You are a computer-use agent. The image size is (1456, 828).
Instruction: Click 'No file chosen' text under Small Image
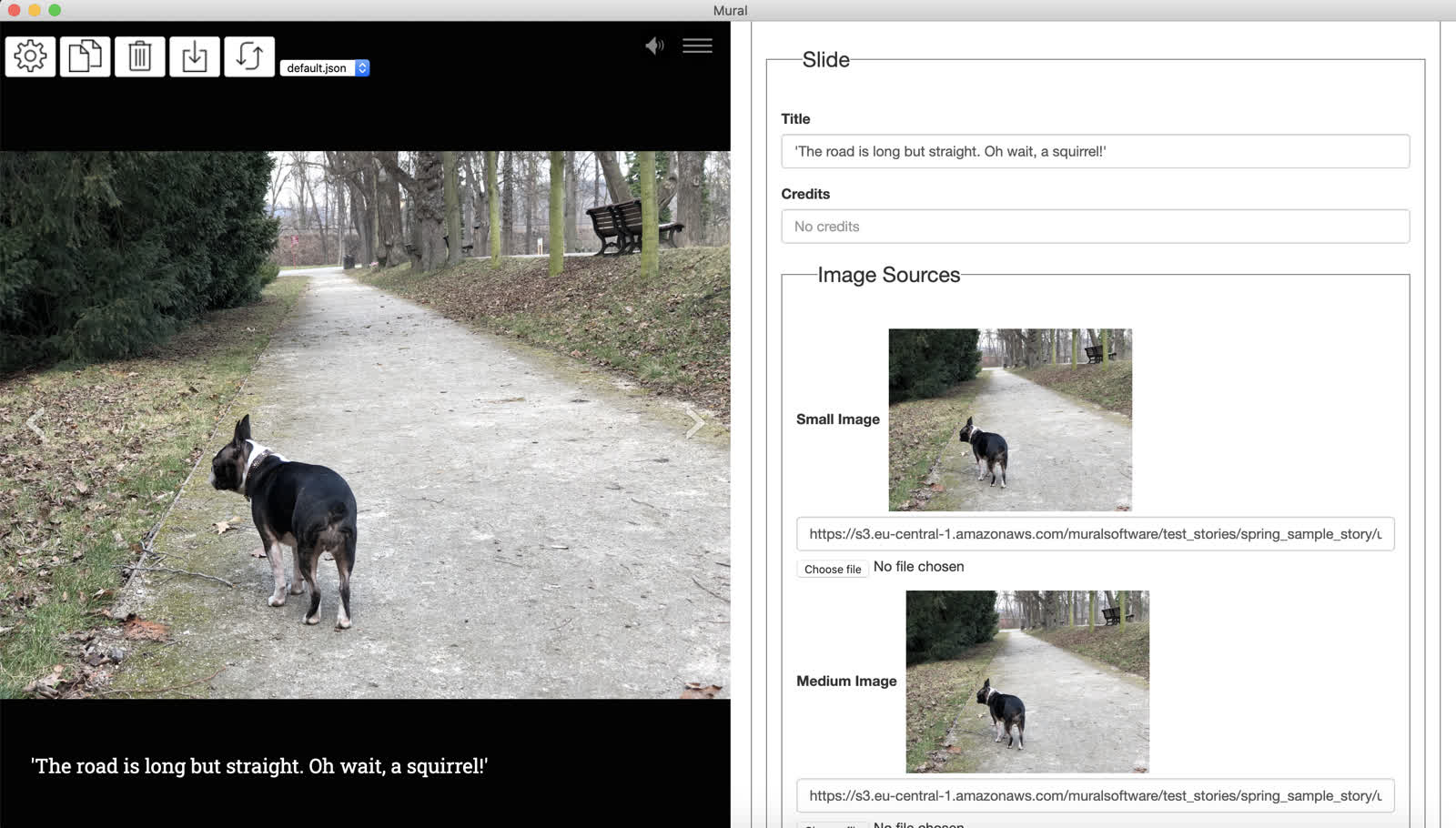[x=918, y=567]
